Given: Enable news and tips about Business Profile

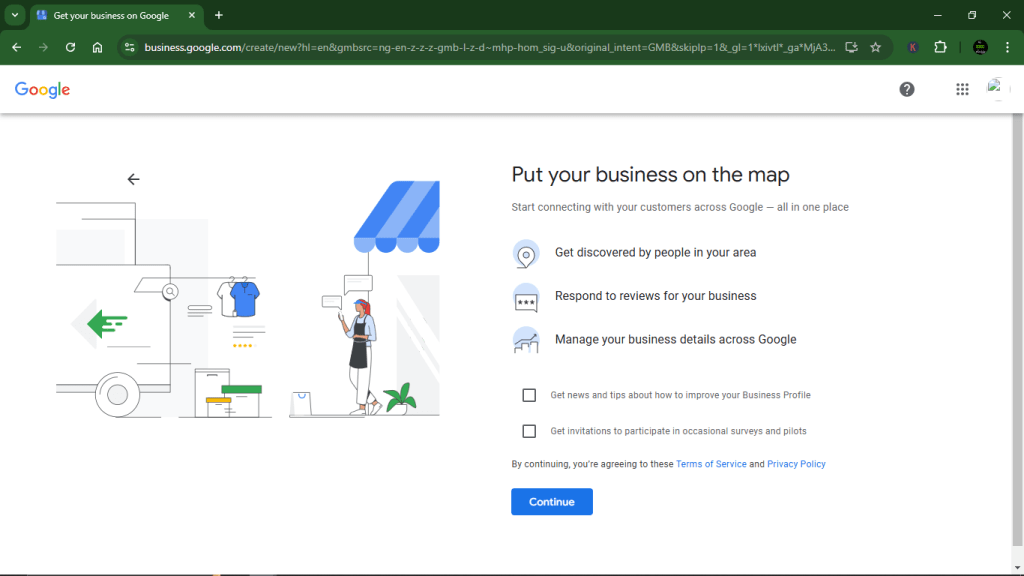Looking at the screenshot, I should [x=529, y=394].
